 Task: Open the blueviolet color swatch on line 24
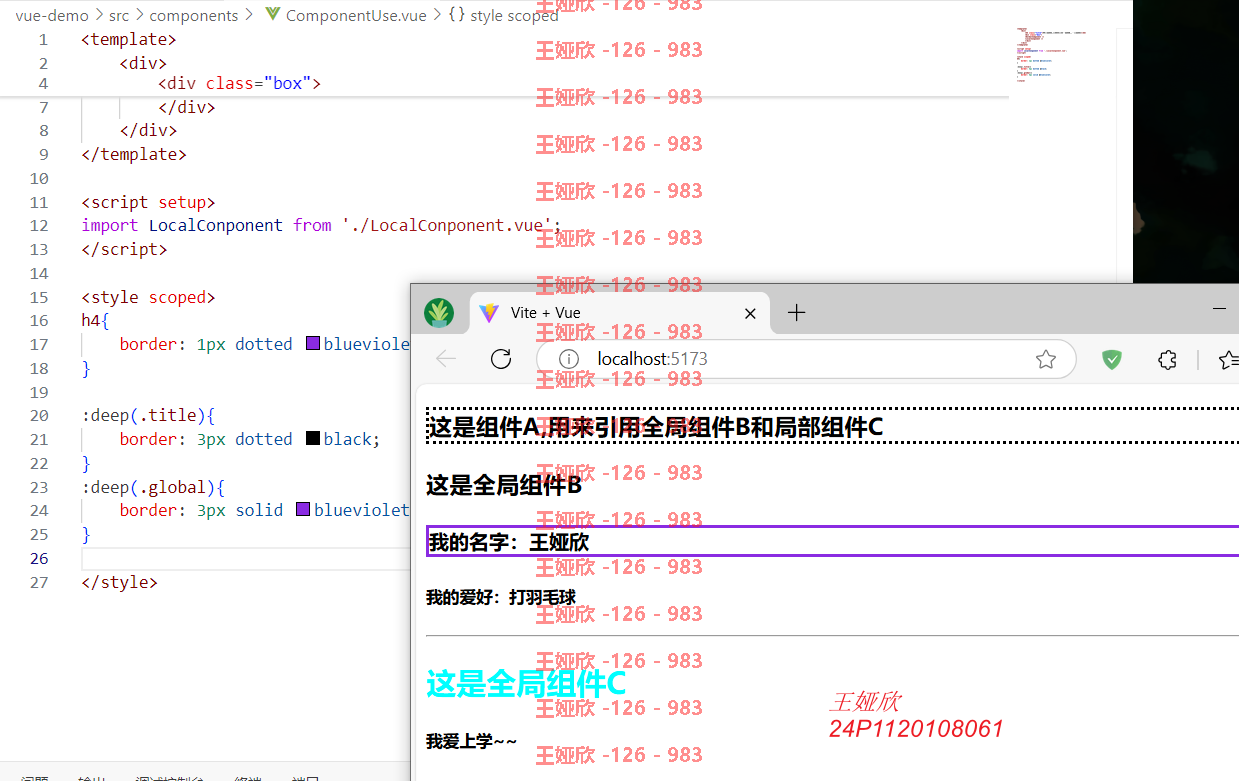pos(303,510)
